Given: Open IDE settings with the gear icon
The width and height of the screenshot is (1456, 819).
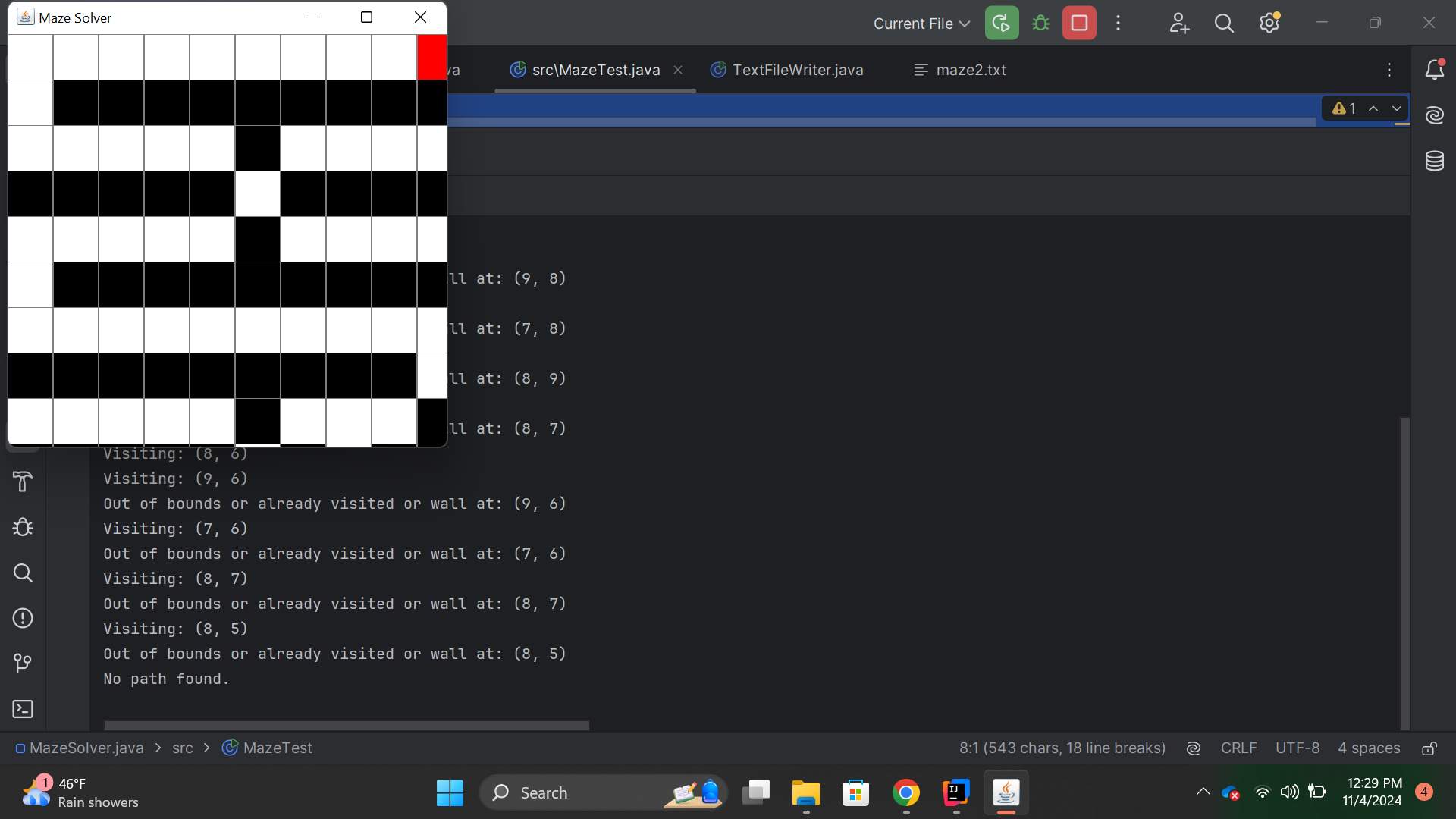Looking at the screenshot, I should [1269, 23].
